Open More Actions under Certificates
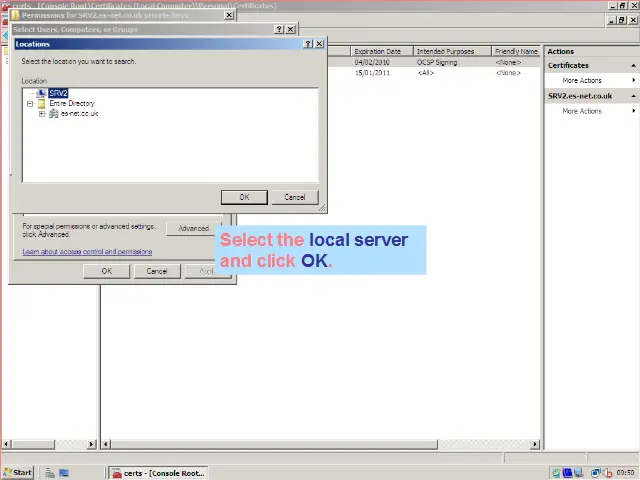Viewport: 640px width, 480px height. pyautogui.click(x=582, y=80)
